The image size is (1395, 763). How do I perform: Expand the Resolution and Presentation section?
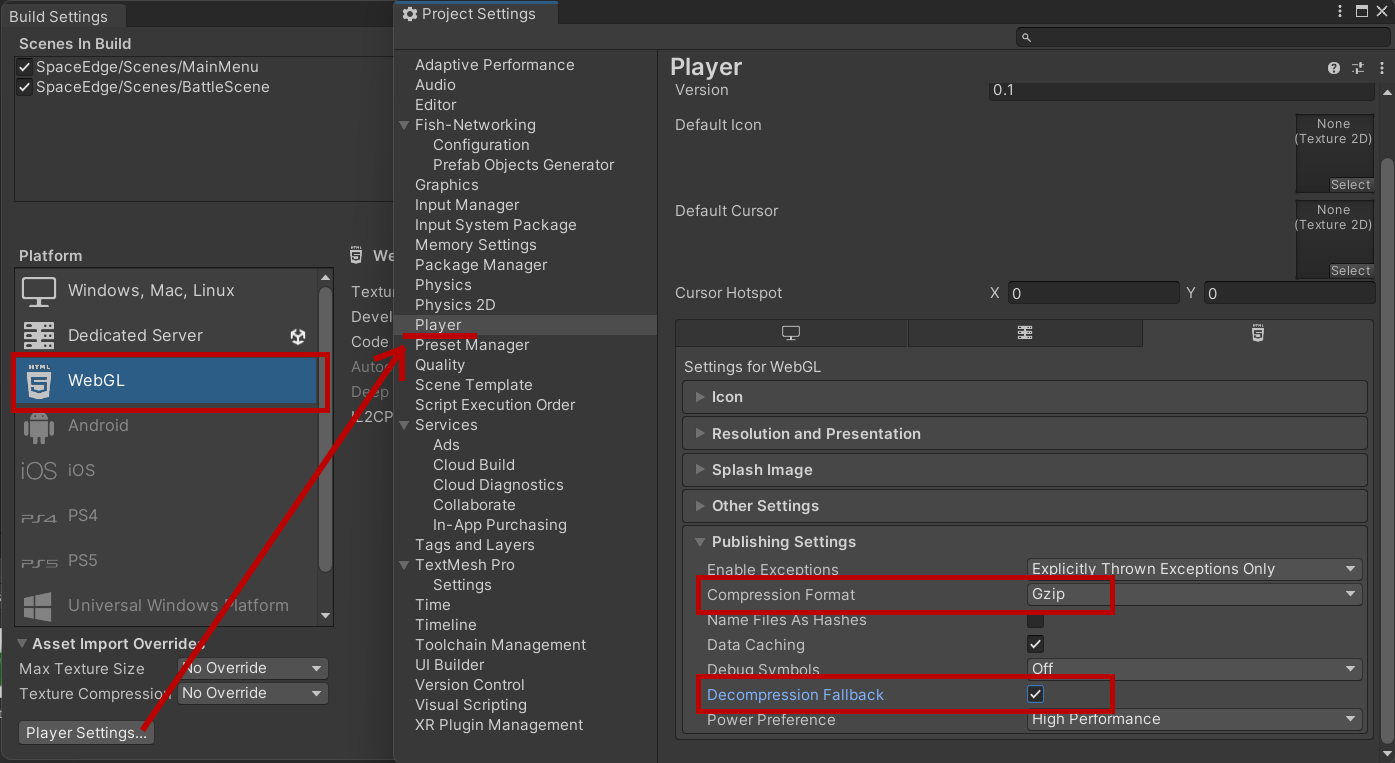point(816,433)
